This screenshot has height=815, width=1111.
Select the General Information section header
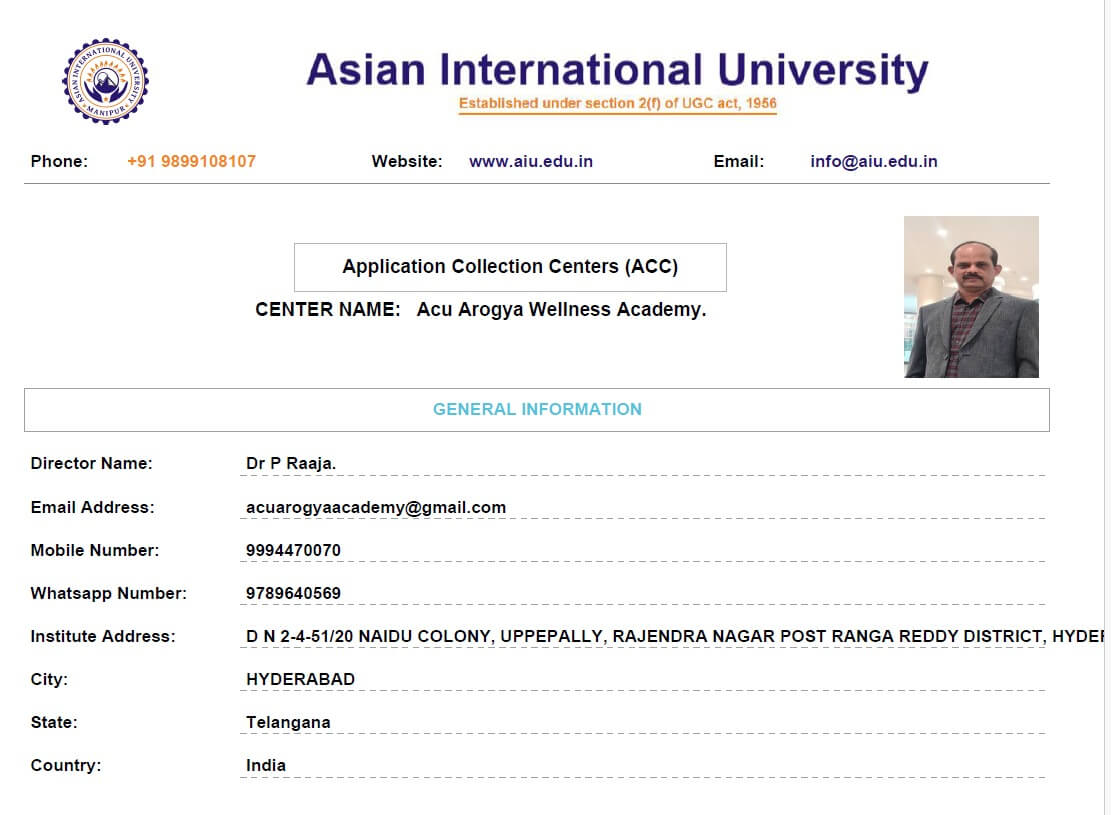[x=537, y=409]
